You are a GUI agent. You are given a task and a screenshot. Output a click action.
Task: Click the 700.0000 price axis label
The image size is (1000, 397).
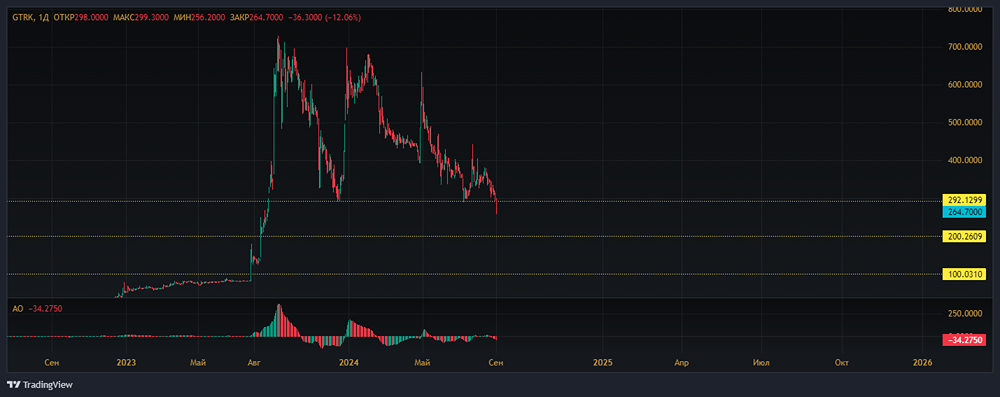[966, 47]
